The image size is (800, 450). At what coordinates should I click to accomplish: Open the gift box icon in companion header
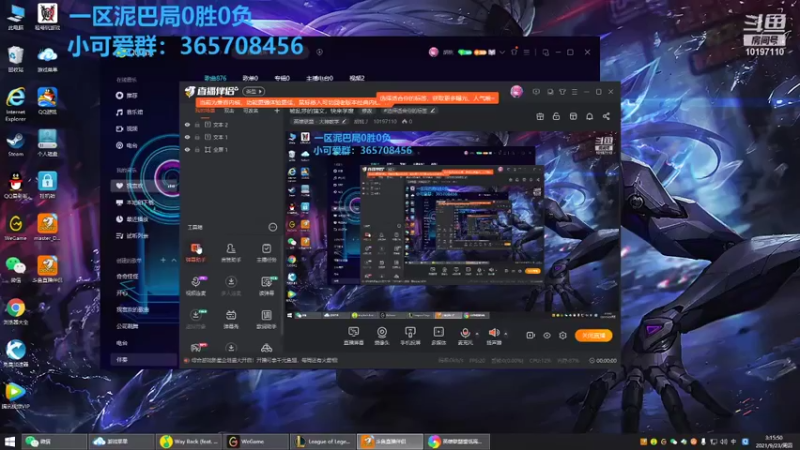[540, 116]
